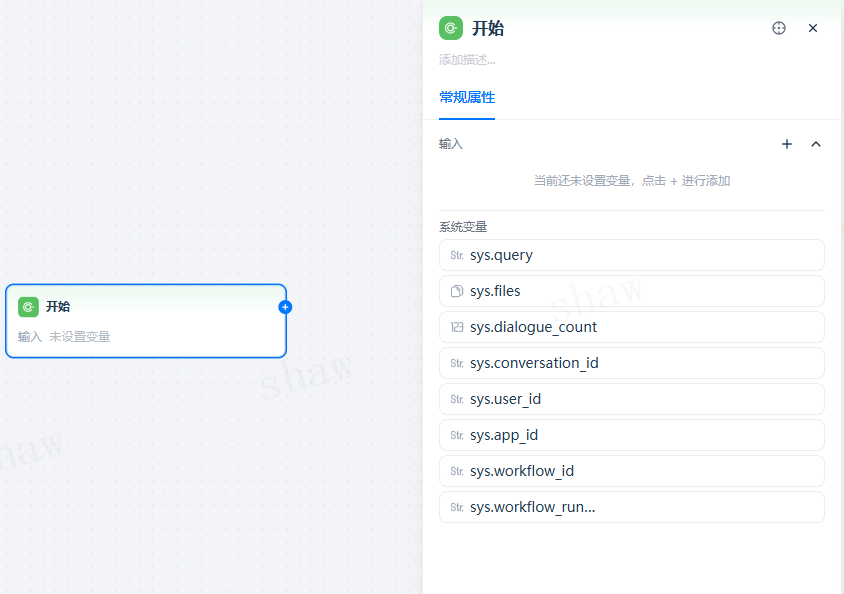The image size is (844, 594).
Task: Select the sys.conversation_id variable row
Action: pyautogui.click(x=631, y=363)
